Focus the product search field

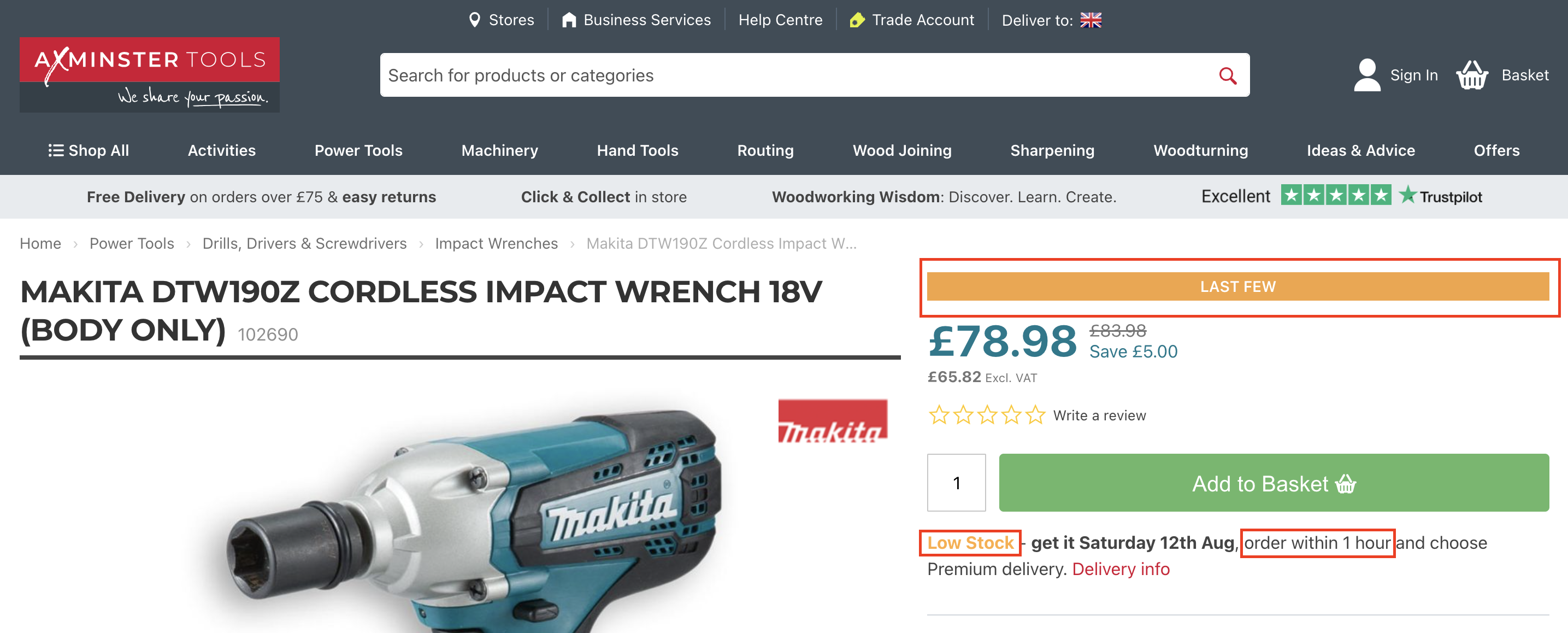(x=791, y=75)
